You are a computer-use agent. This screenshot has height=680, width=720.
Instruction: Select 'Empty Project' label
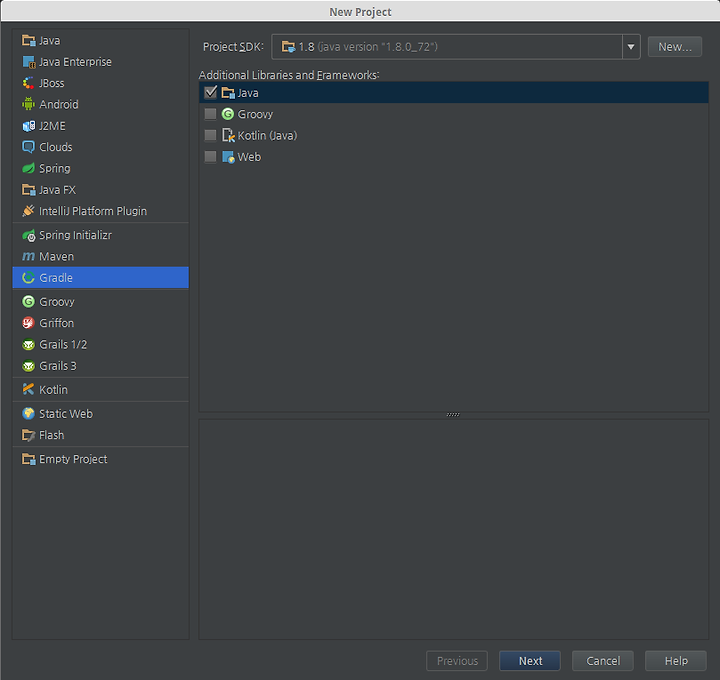click(x=73, y=459)
